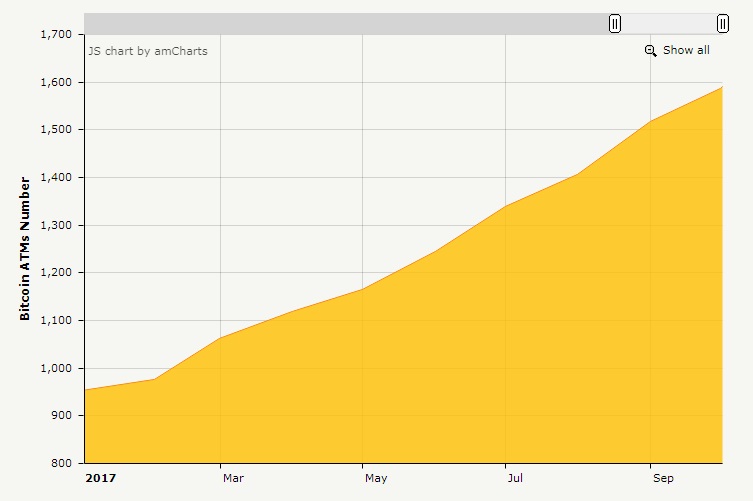753x501 pixels.
Task: Click the Bitcoin ATMs Number axis title
Action: (x=24, y=249)
